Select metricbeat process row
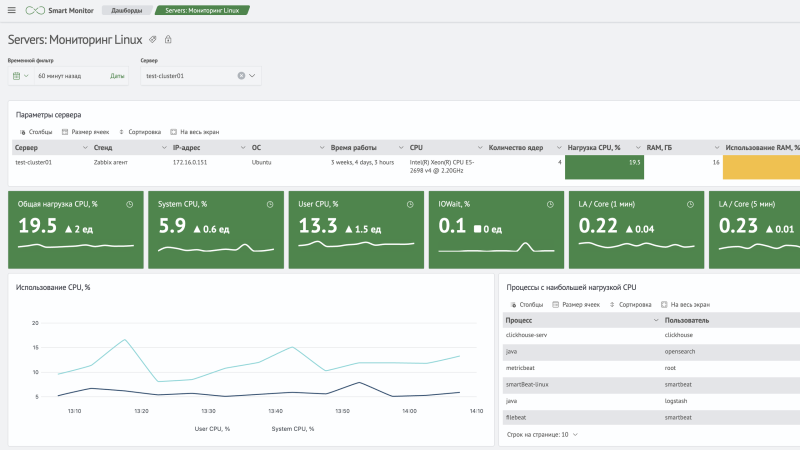800x450 pixels. click(x=651, y=368)
